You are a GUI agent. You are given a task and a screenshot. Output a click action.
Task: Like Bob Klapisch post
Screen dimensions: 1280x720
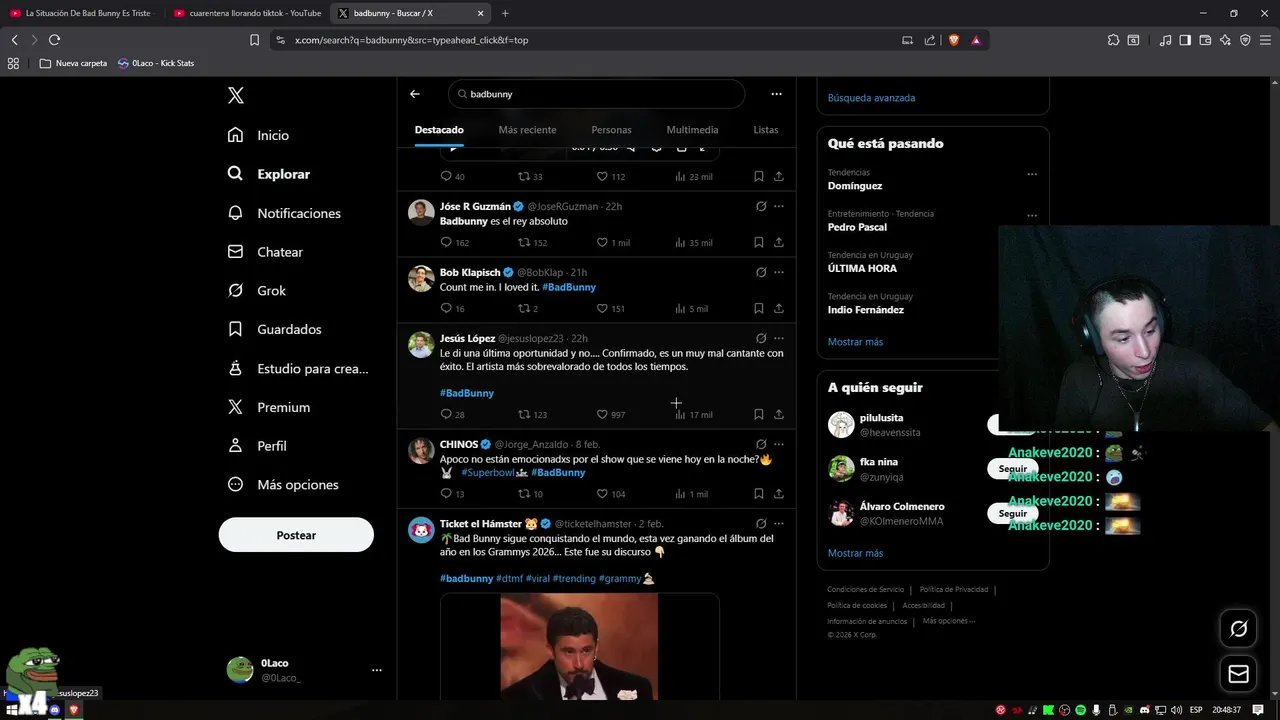(602, 308)
